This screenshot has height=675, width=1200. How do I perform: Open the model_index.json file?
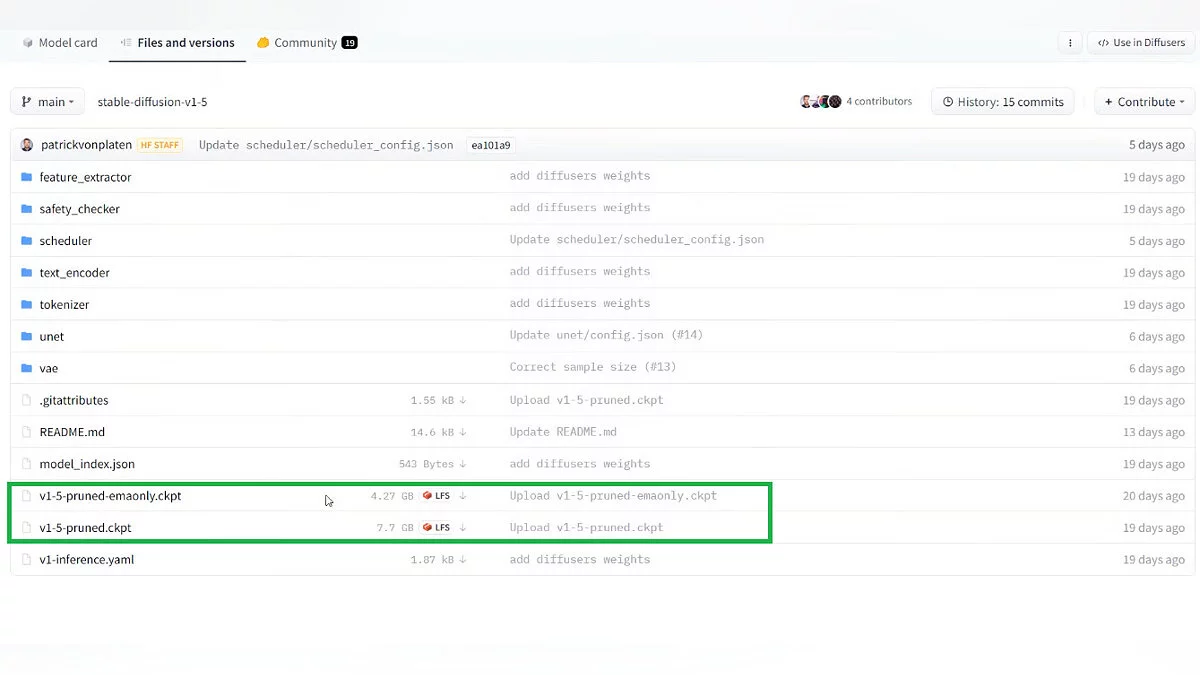87,465
